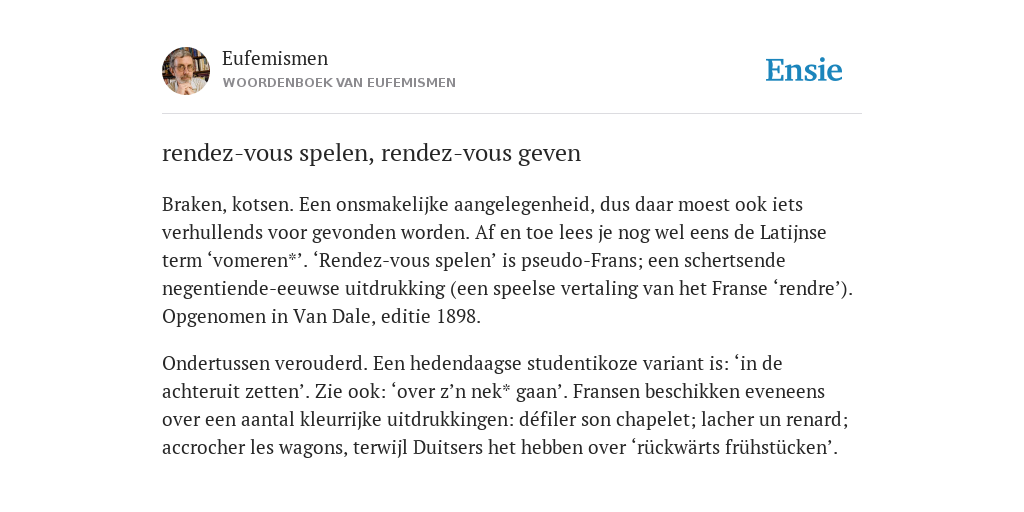1024x512 pixels.
Task: Click the horizontal divider under the header
Action: (x=512, y=114)
